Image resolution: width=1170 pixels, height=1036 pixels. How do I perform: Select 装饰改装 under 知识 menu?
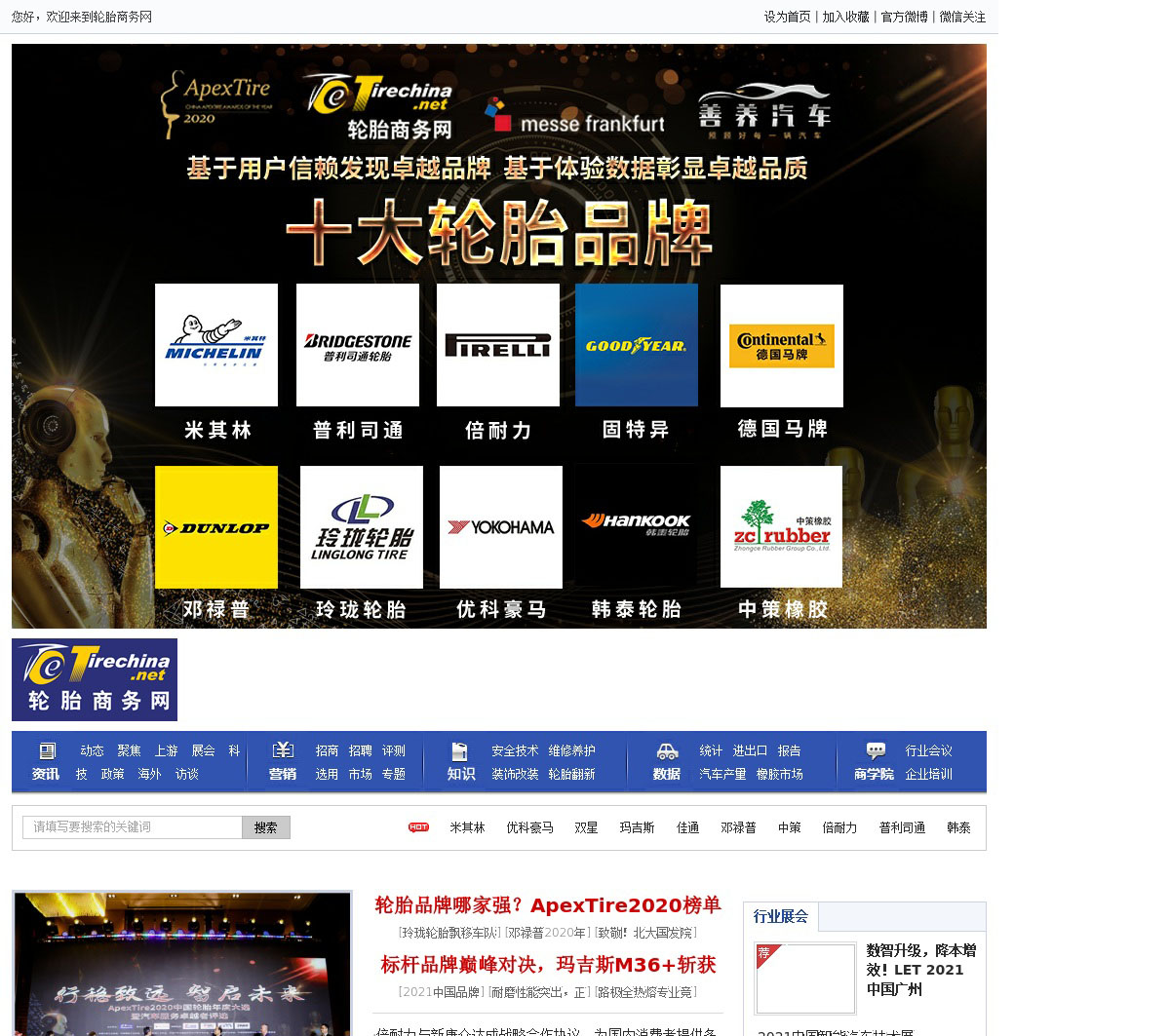click(x=515, y=774)
